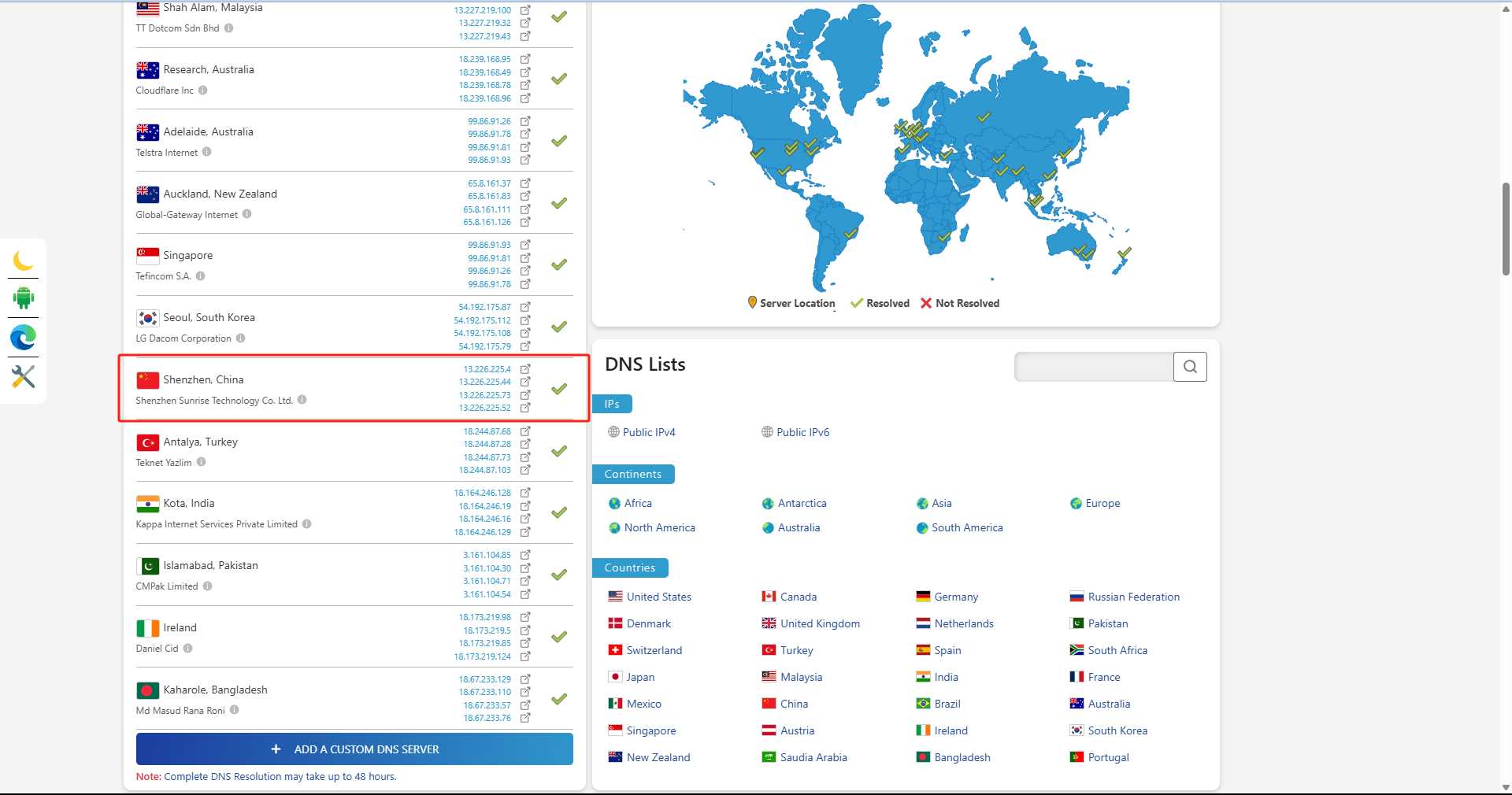Screen dimensions: 1512x795
Task: Open the Public IPv6 link
Action: point(802,432)
